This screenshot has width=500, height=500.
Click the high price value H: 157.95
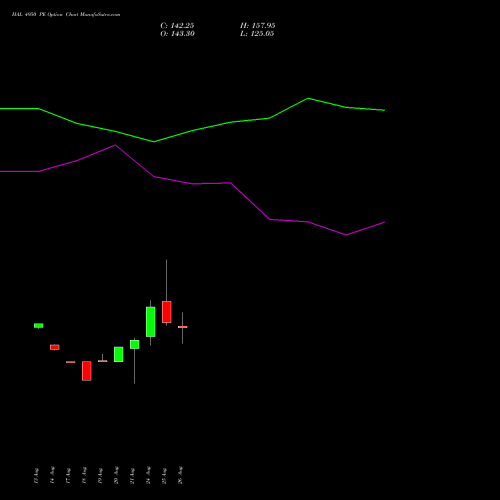[x=258, y=26]
